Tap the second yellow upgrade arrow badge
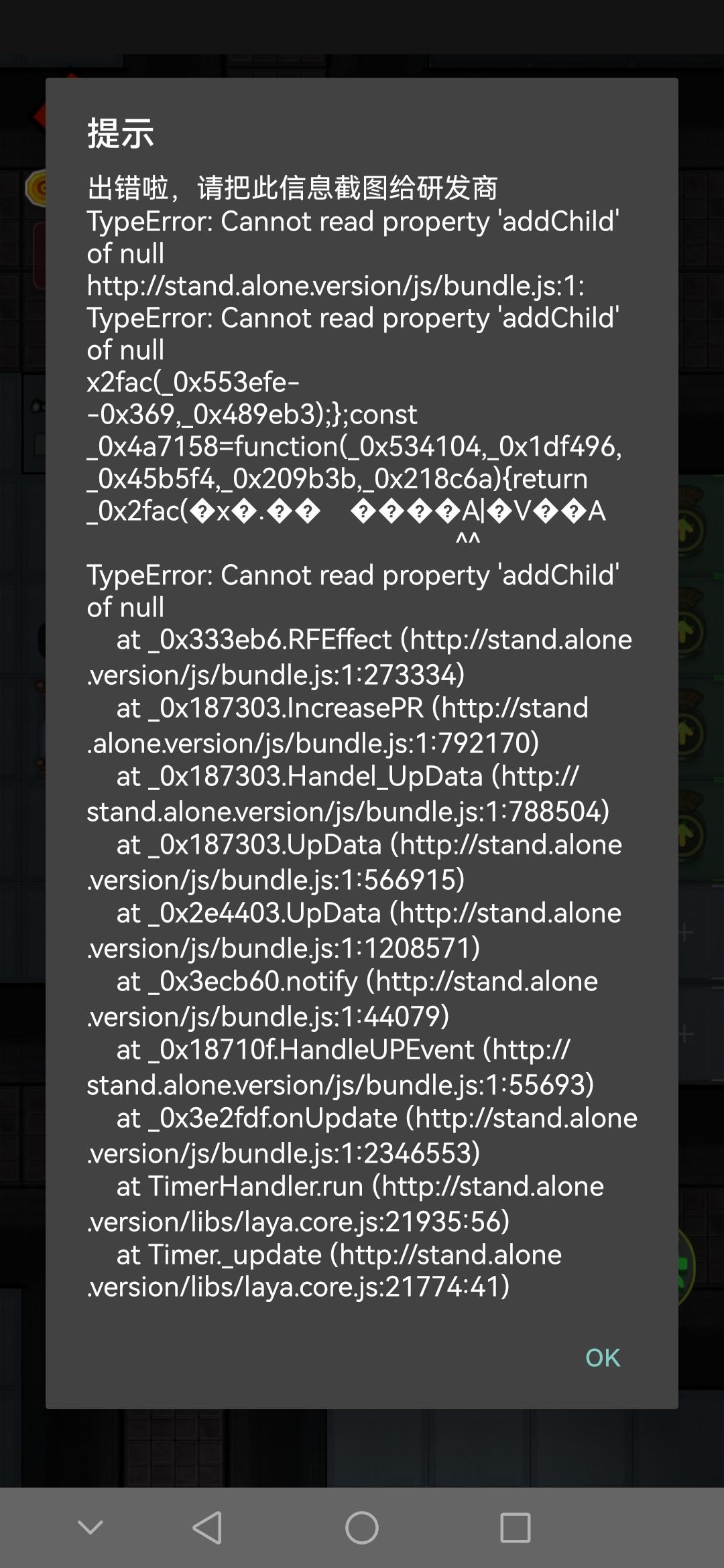 pyautogui.click(x=690, y=630)
